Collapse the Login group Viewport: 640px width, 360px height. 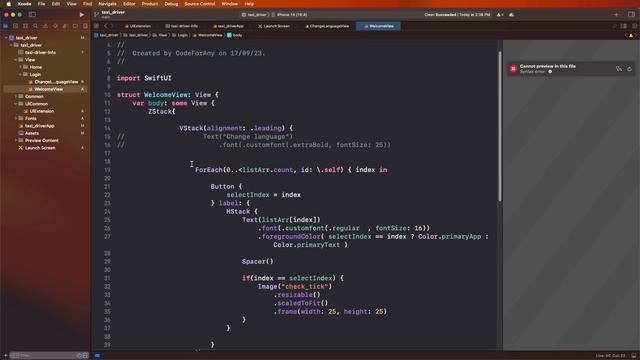click(20, 75)
